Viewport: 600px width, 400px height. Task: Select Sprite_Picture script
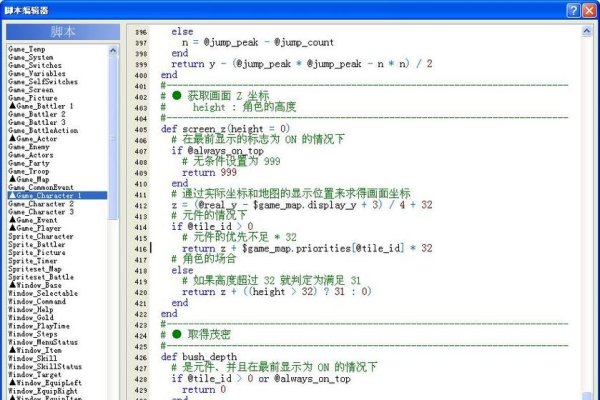tap(37, 252)
